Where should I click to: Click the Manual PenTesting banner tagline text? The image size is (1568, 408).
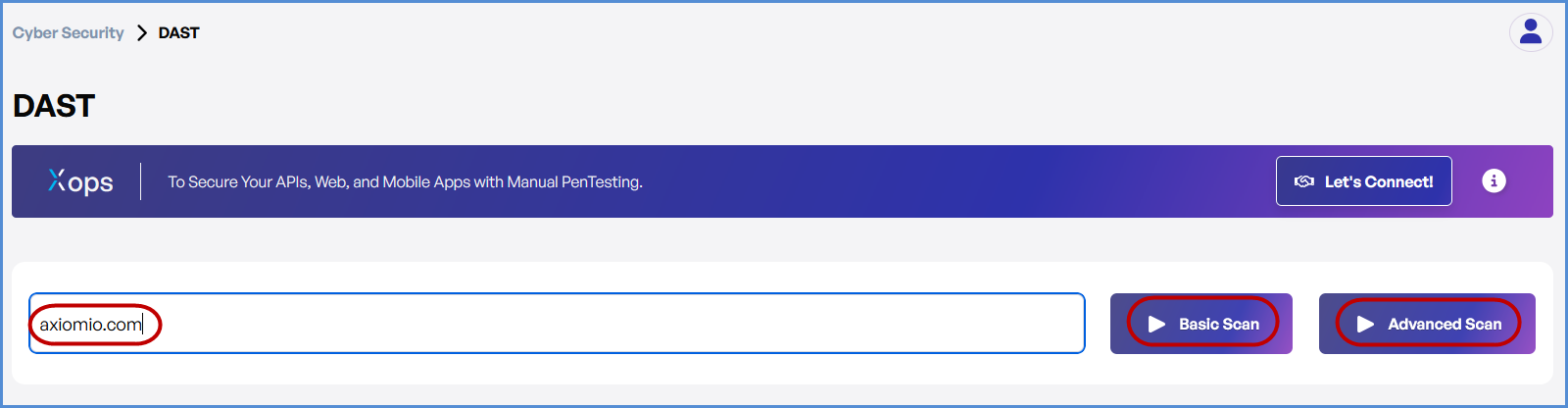[x=405, y=181]
